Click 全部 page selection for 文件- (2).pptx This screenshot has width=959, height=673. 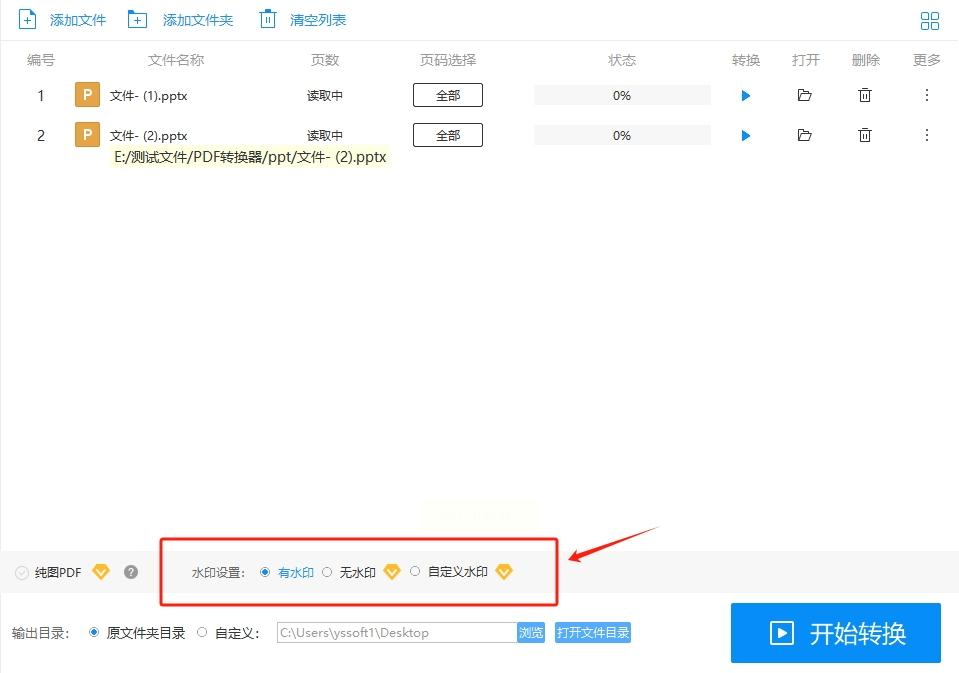[x=448, y=135]
